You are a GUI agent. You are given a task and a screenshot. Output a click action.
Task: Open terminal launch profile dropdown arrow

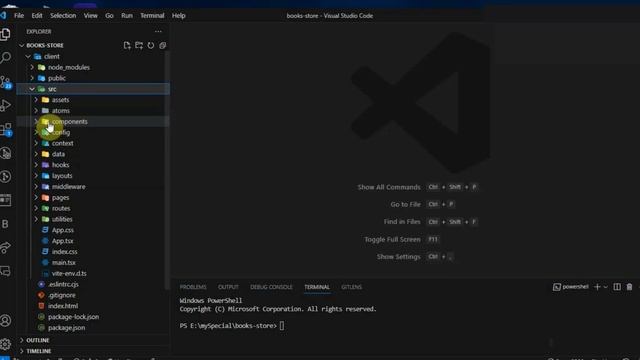tap(606, 287)
